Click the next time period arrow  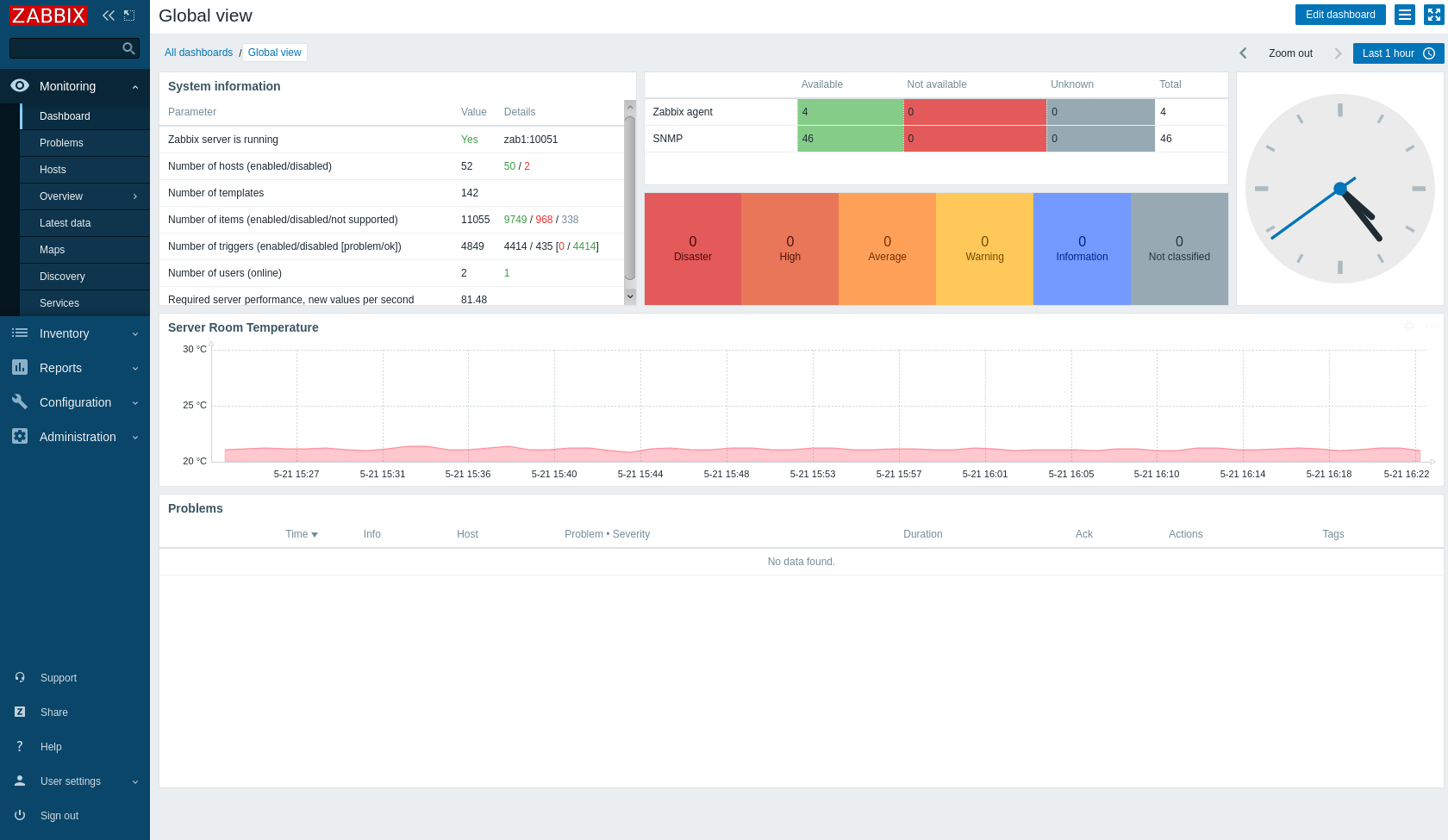(1338, 53)
